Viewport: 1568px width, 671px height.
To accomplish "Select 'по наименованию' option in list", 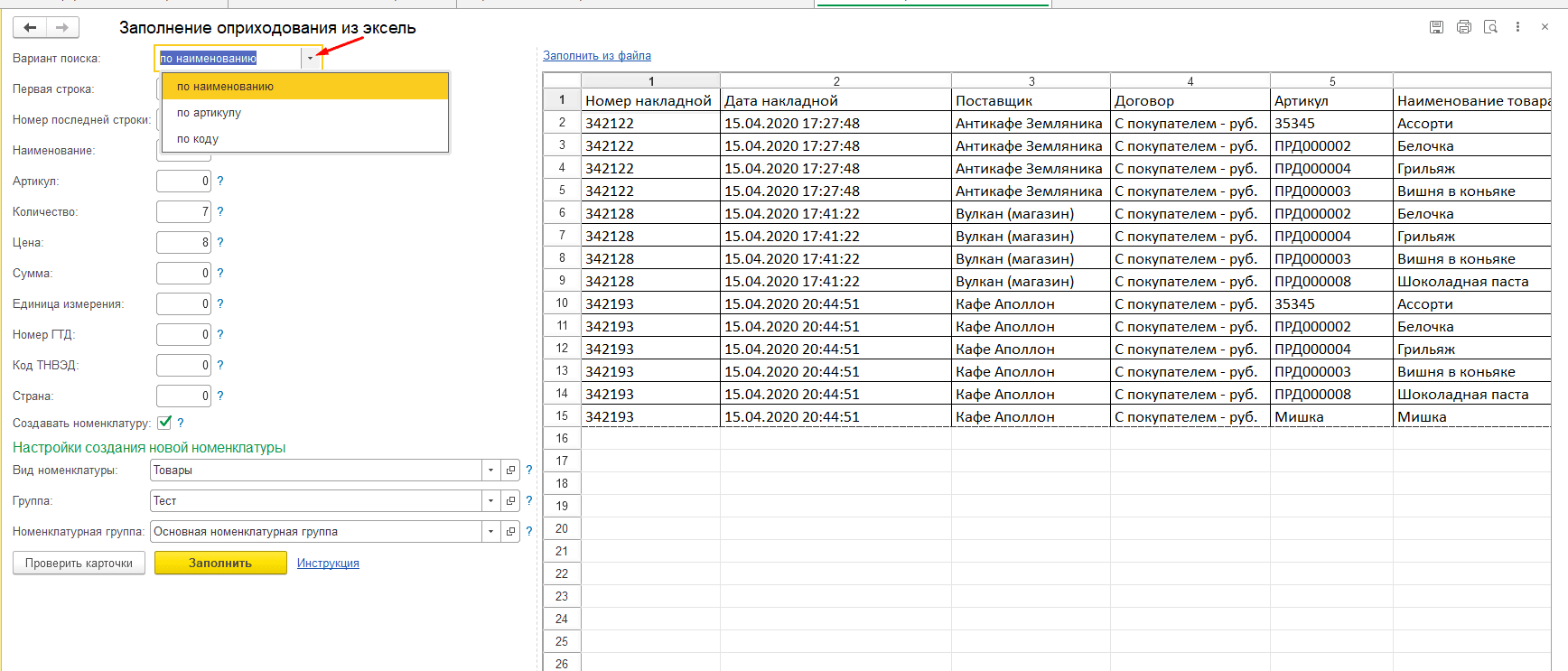I will click(x=305, y=86).
